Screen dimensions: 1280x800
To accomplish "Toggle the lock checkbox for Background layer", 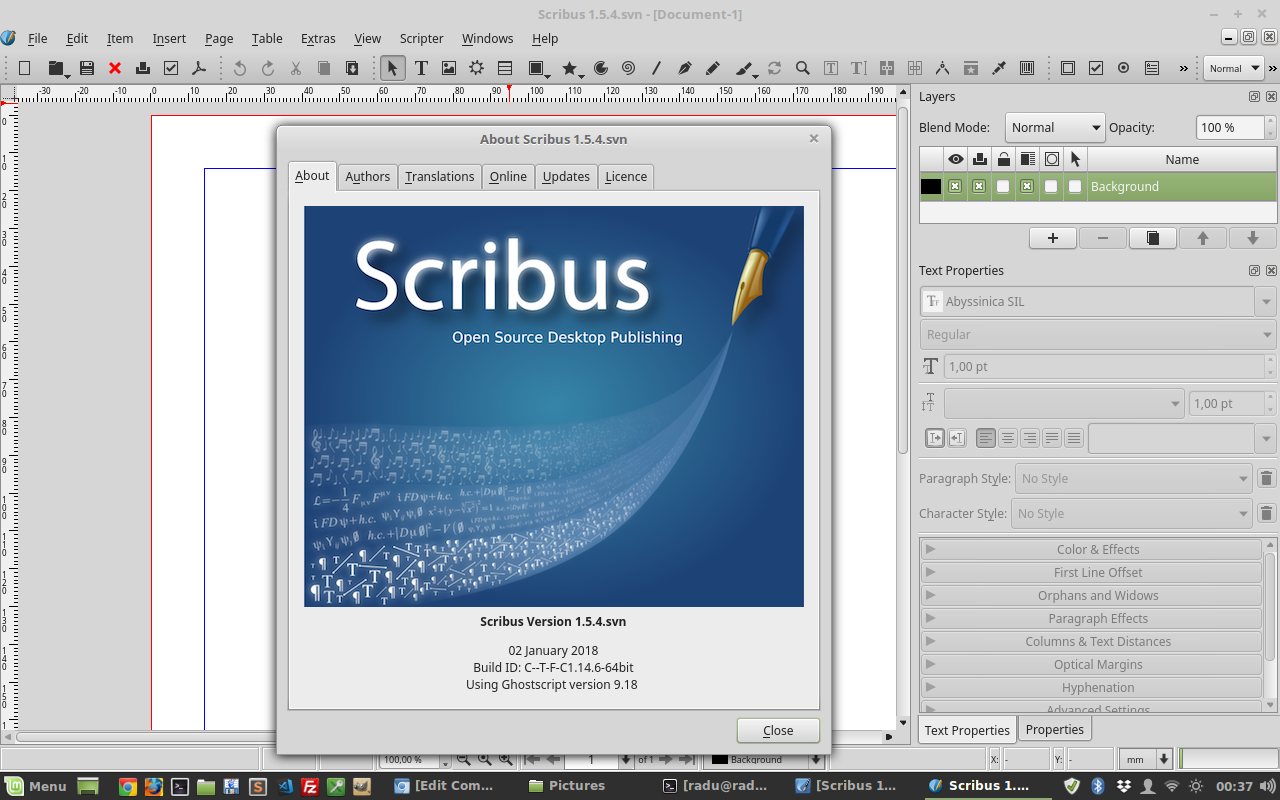I will 1003,186.
